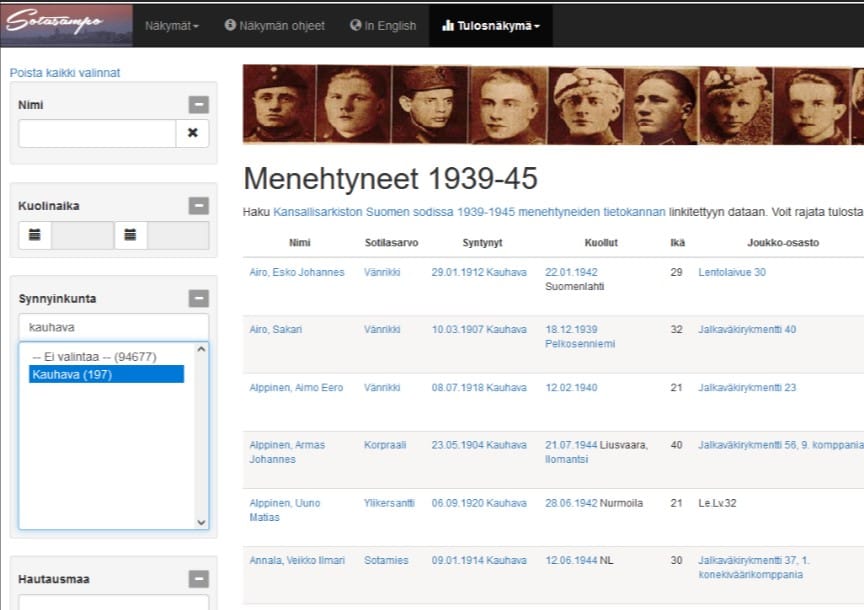
Task: Collapse the Hautausmaa filter panel
Action: pos(198,579)
